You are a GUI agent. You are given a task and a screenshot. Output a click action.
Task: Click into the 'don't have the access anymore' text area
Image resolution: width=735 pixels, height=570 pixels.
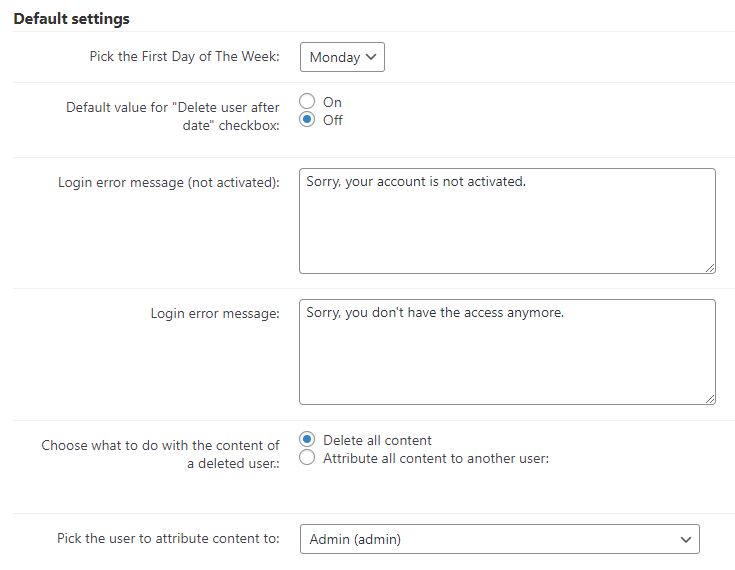pyautogui.click(x=507, y=352)
